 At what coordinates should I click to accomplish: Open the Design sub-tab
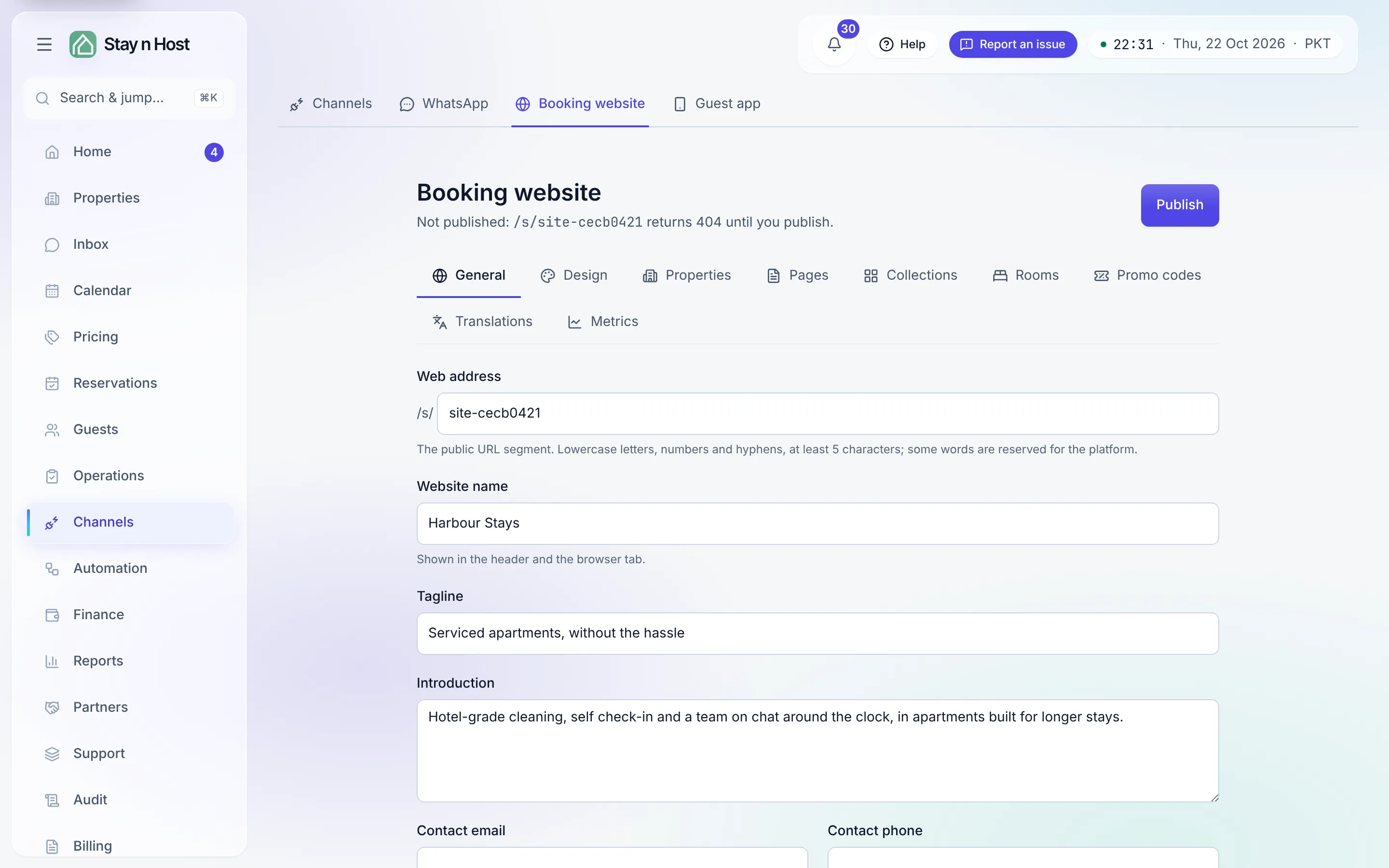573,275
